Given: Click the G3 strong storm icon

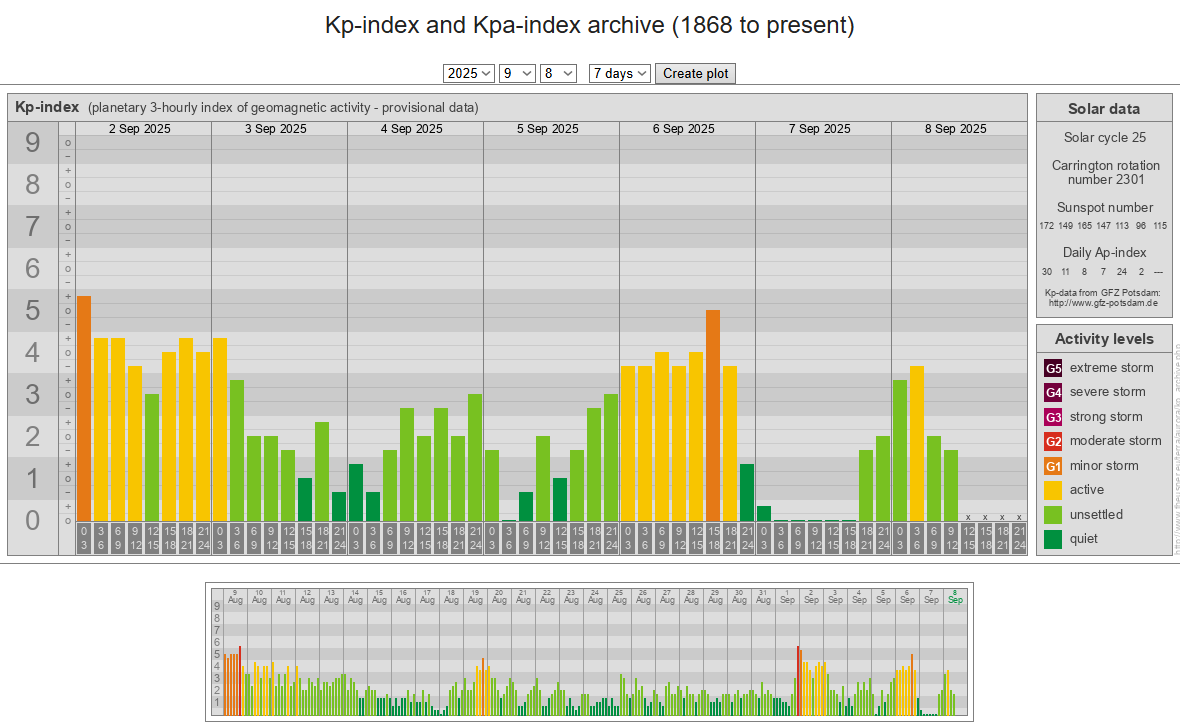Looking at the screenshot, I should tap(1053, 417).
